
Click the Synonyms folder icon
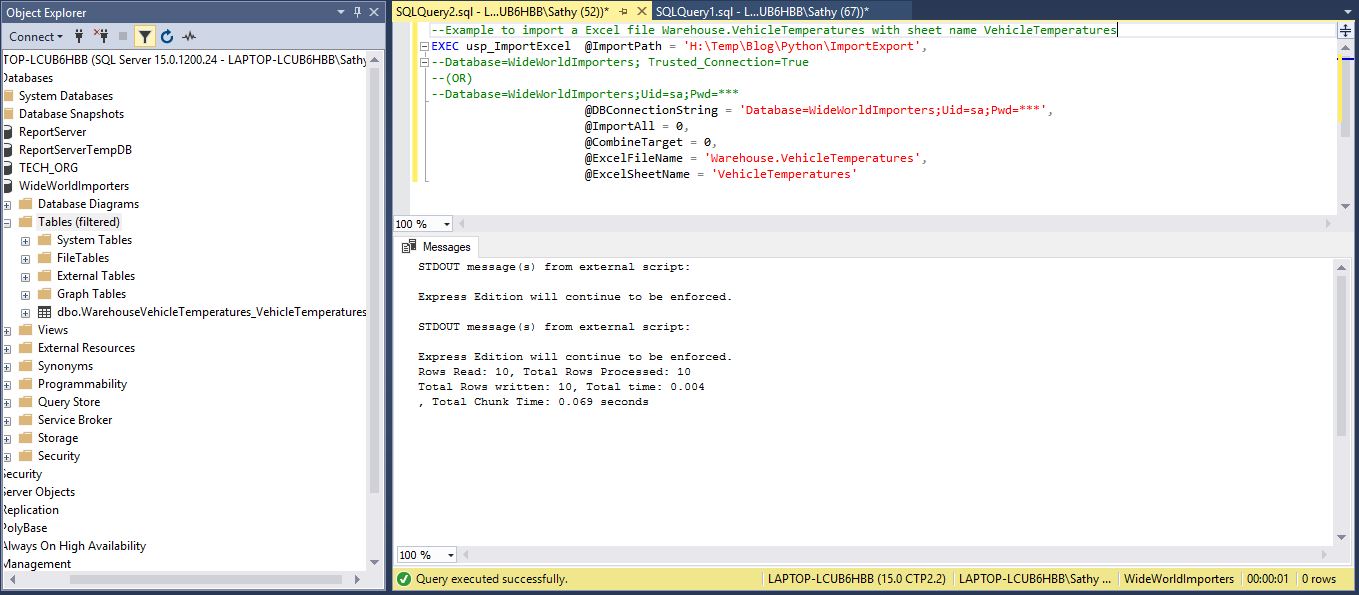tap(25, 366)
